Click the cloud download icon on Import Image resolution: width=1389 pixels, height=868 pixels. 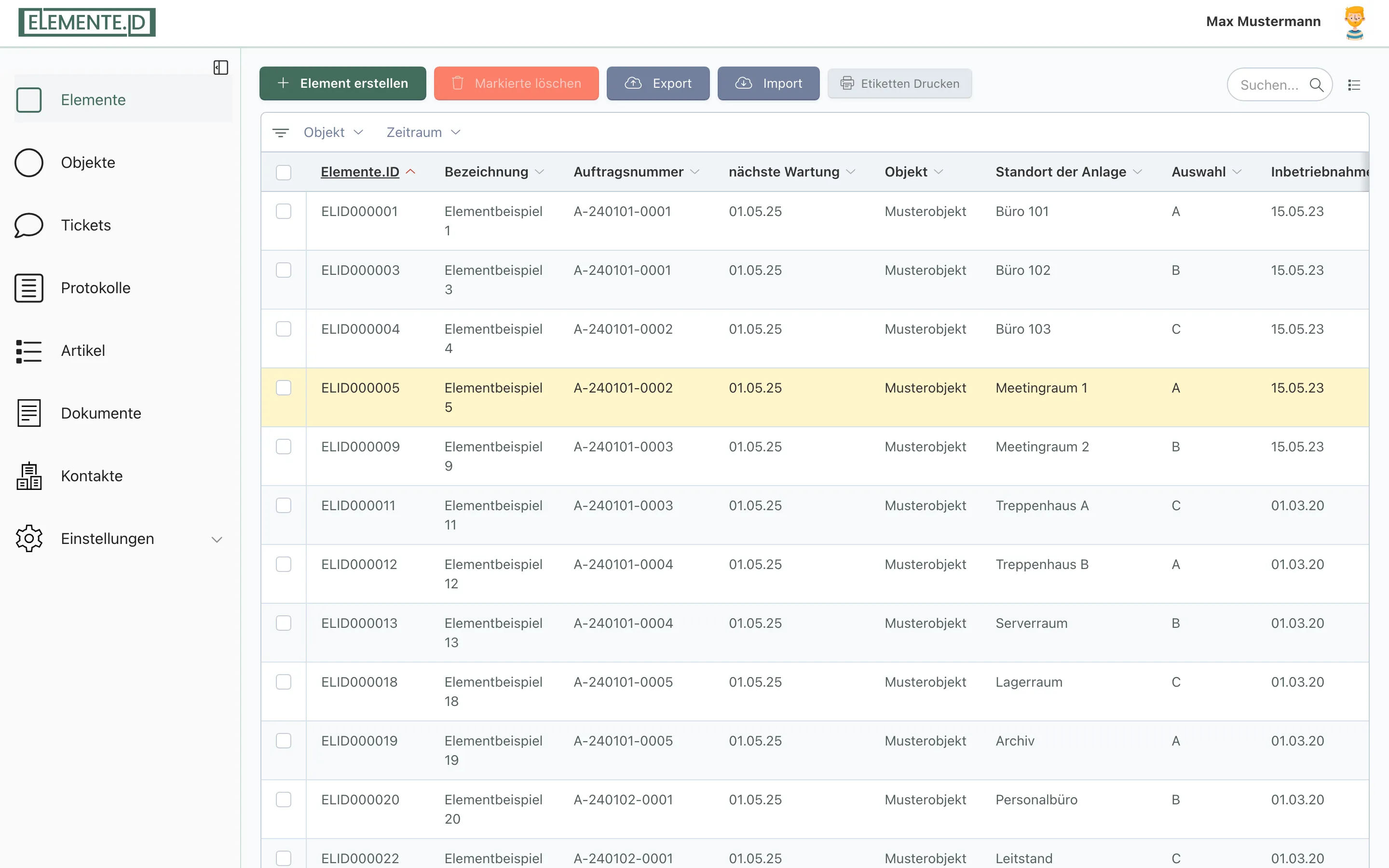744,83
